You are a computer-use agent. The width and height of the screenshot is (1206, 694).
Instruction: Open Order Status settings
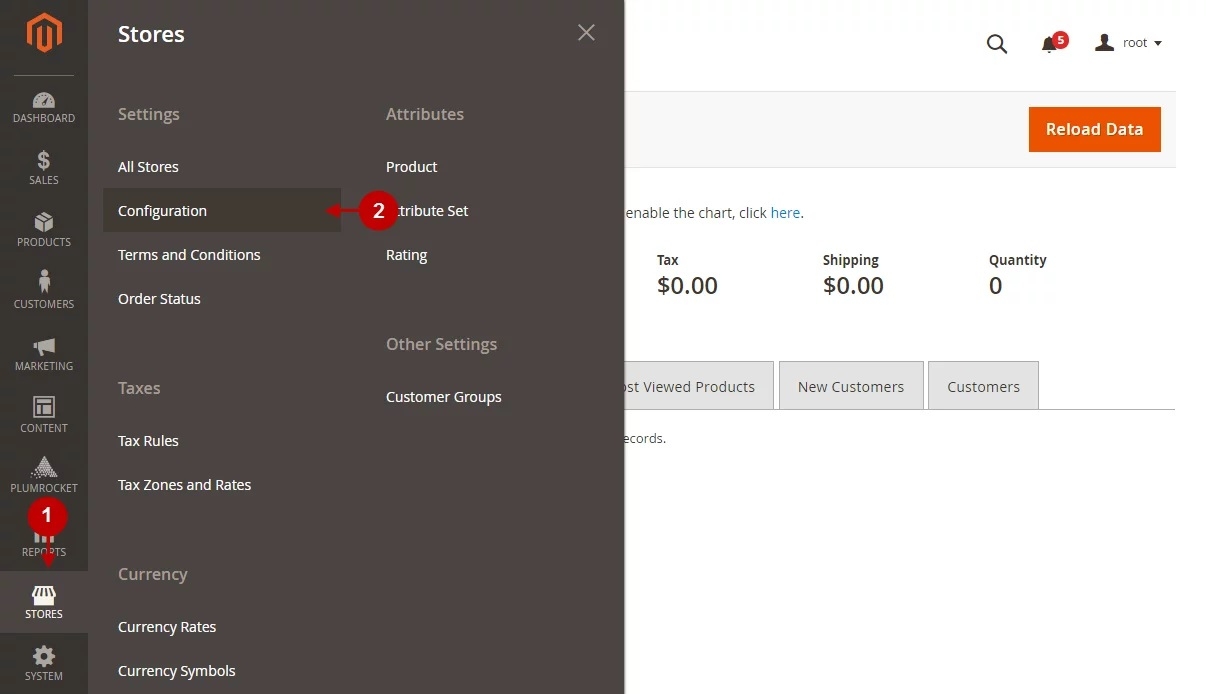pyautogui.click(x=159, y=299)
